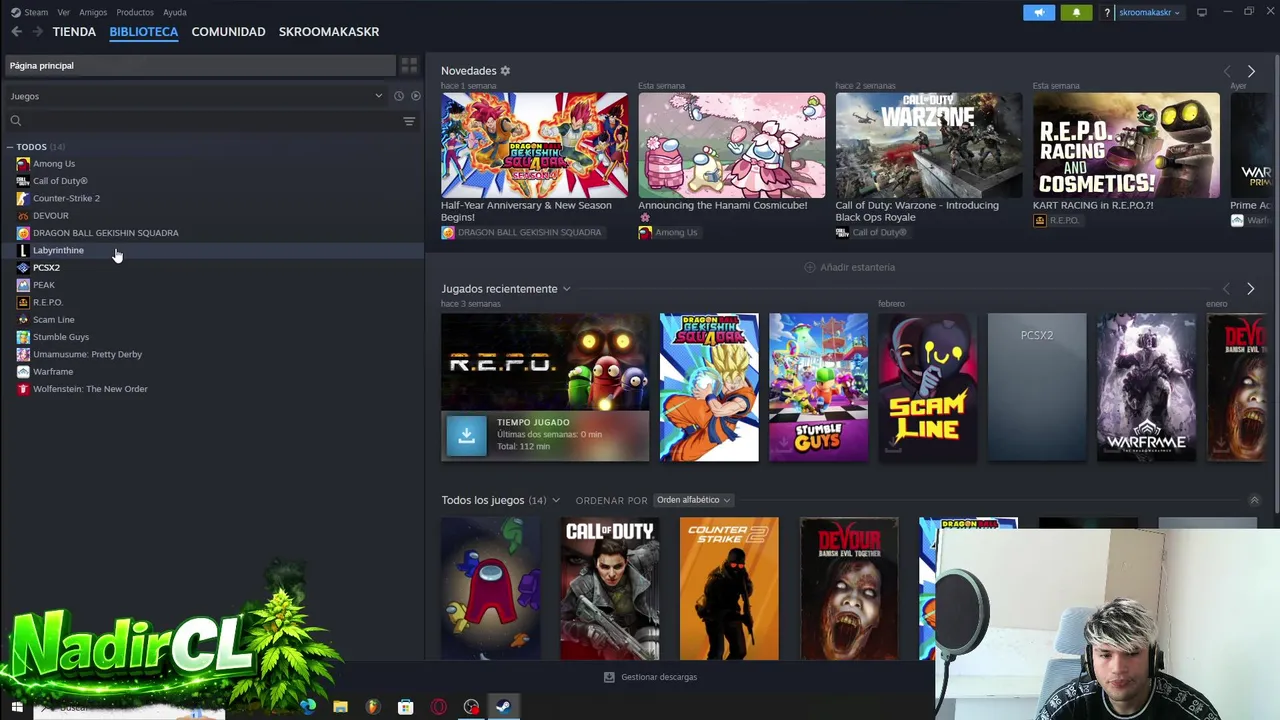Open the Ayuda menu
The height and width of the screenshot is (720, 1280).
pyautogui.click(x=174, y=12)
